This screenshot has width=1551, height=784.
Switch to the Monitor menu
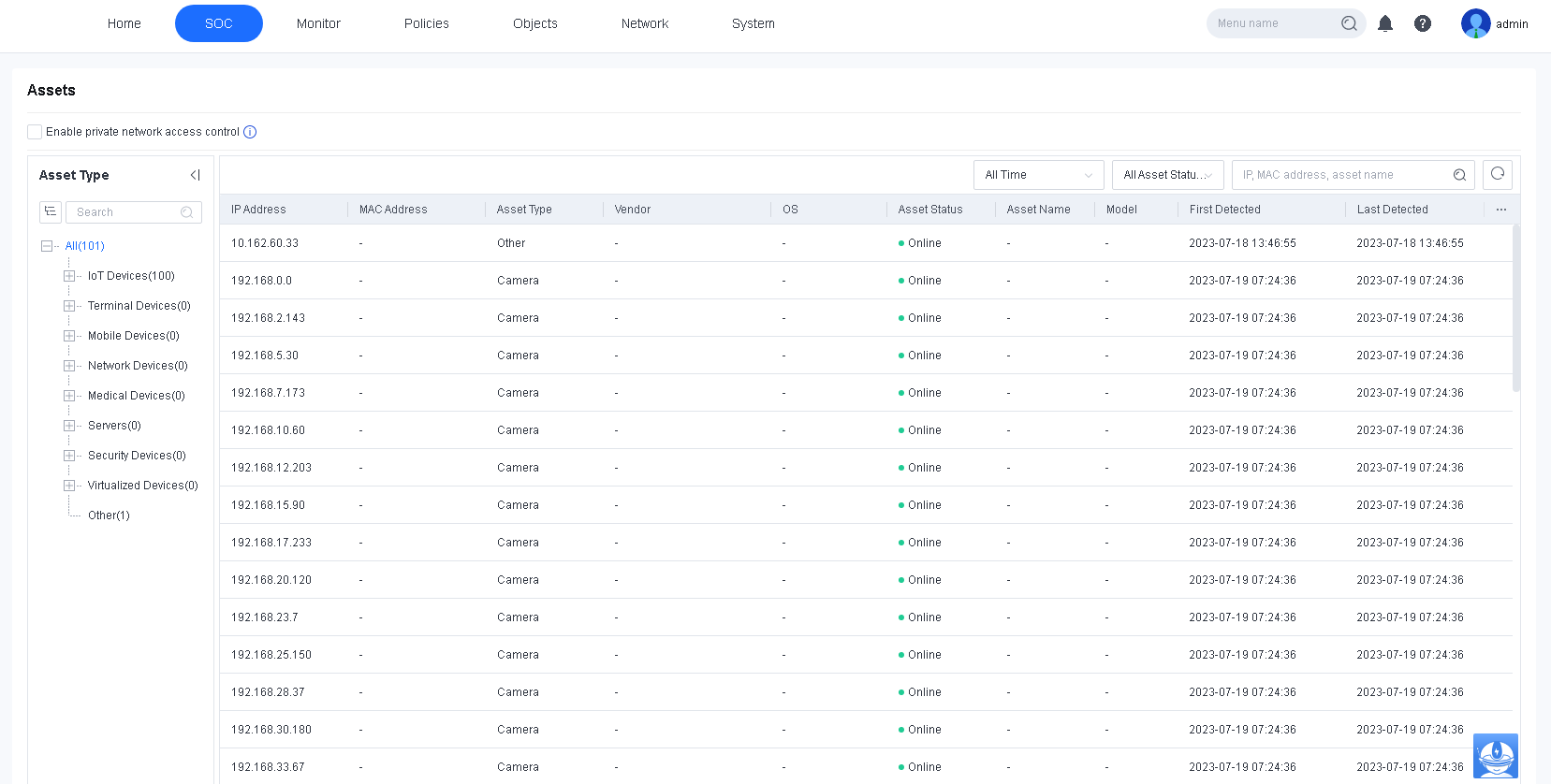pos(318,23)
